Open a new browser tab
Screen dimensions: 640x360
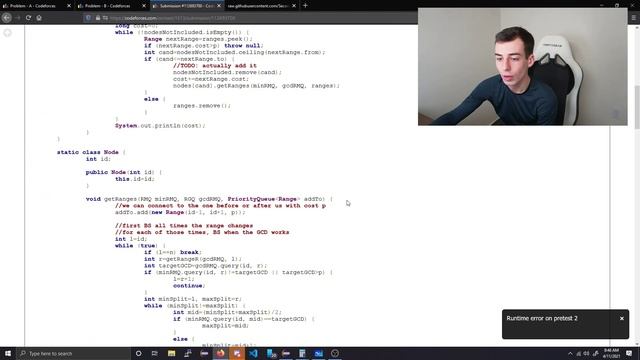305,6
